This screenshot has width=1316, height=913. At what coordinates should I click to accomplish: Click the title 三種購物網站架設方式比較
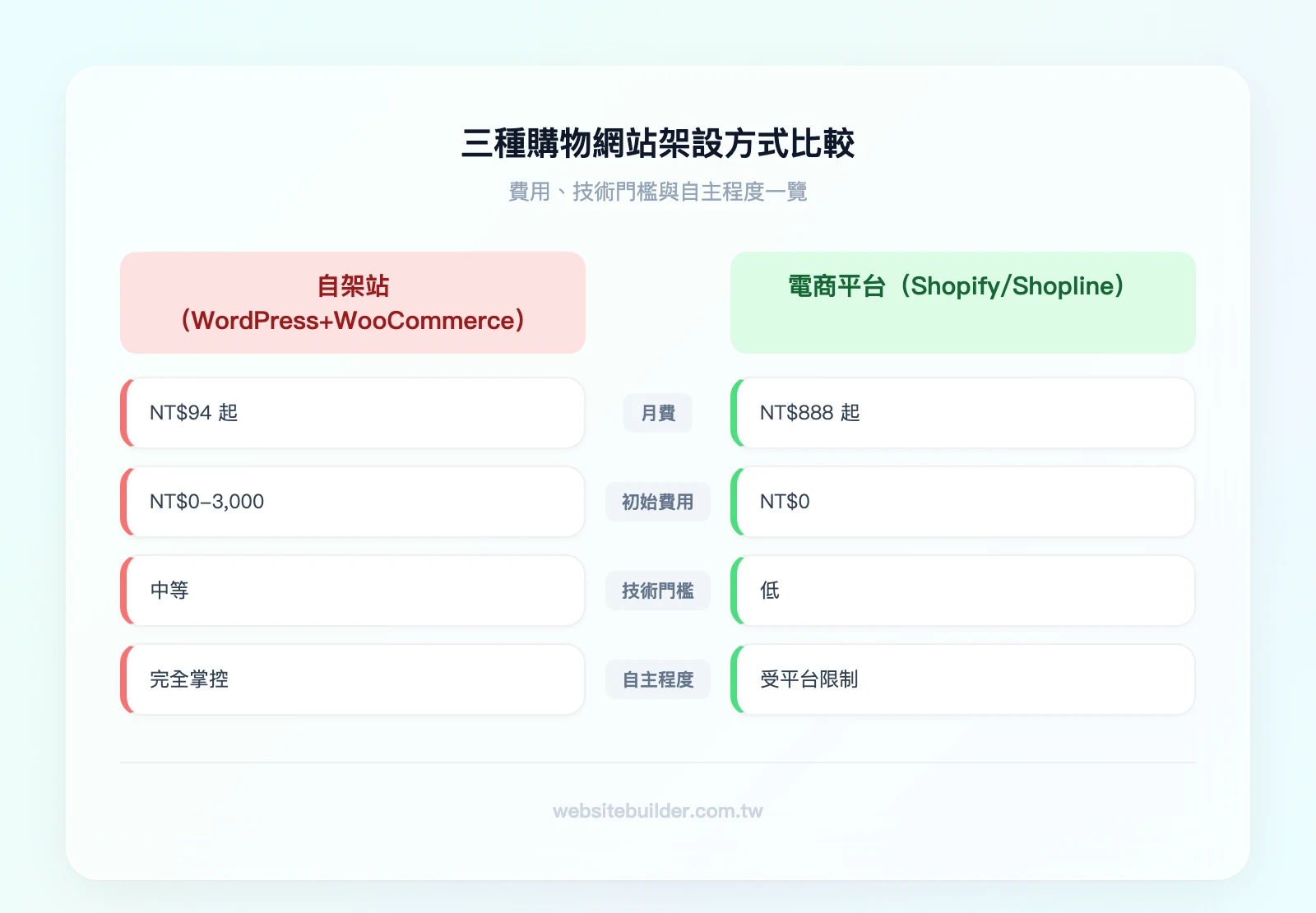(x=658, y=143)
